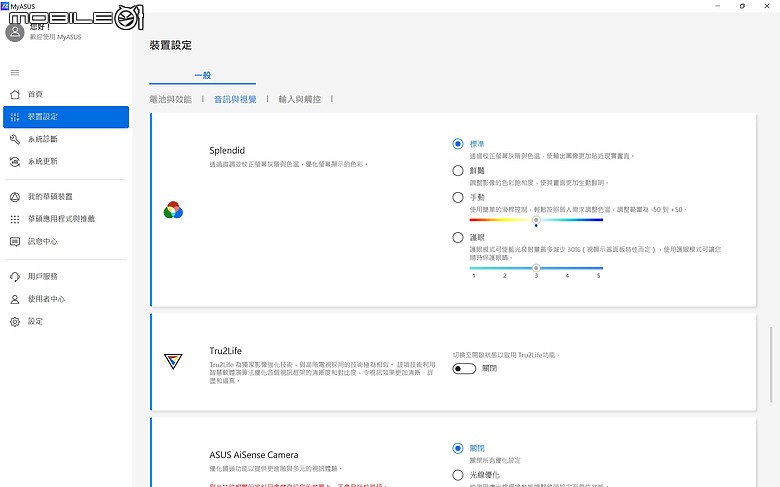This screenshot has height=487, width=780.
Task: Click the Tru2Life section title text
Action: [x=225, y=351]
